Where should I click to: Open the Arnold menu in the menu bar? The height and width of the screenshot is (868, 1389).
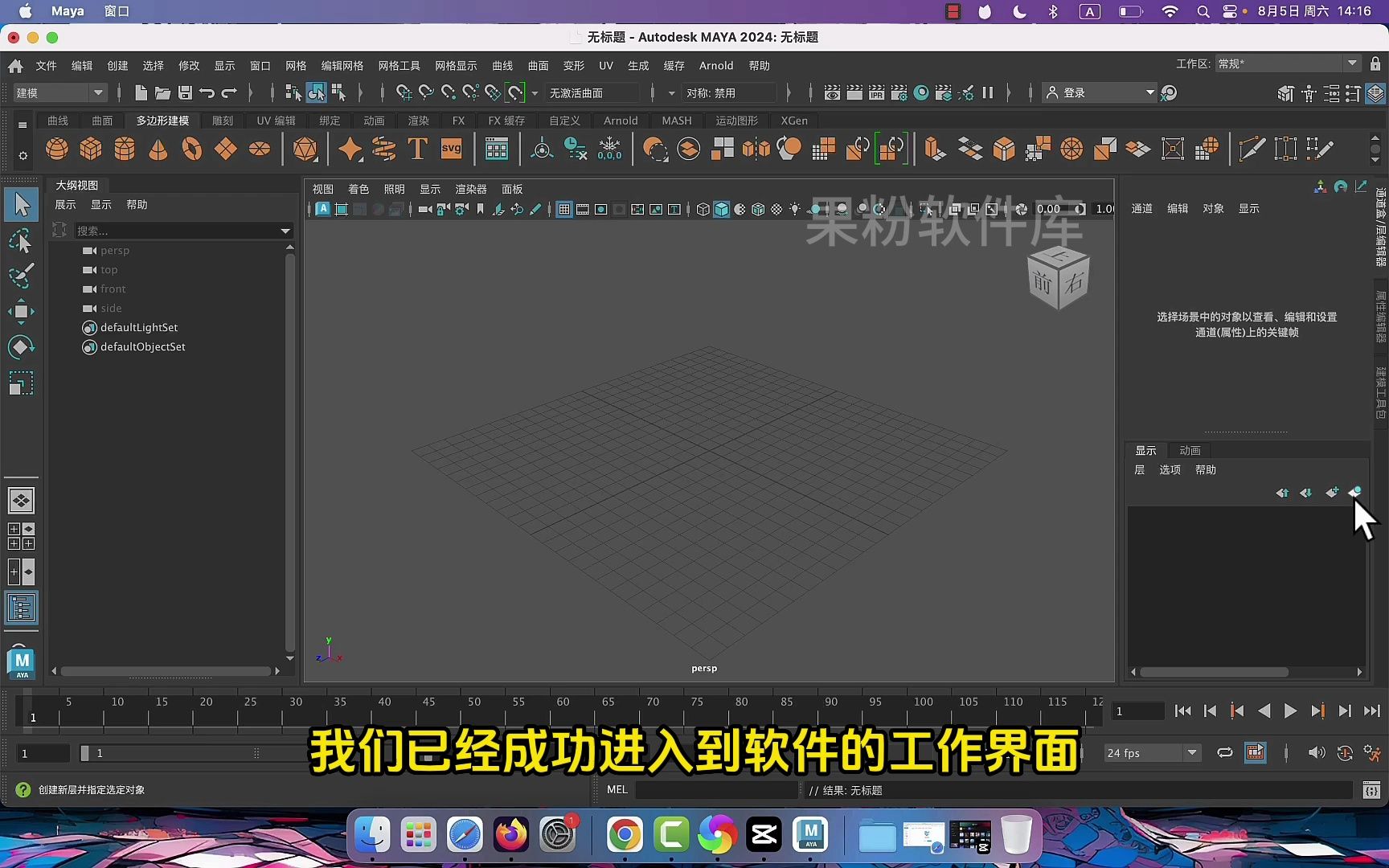[x=715, y=65]
